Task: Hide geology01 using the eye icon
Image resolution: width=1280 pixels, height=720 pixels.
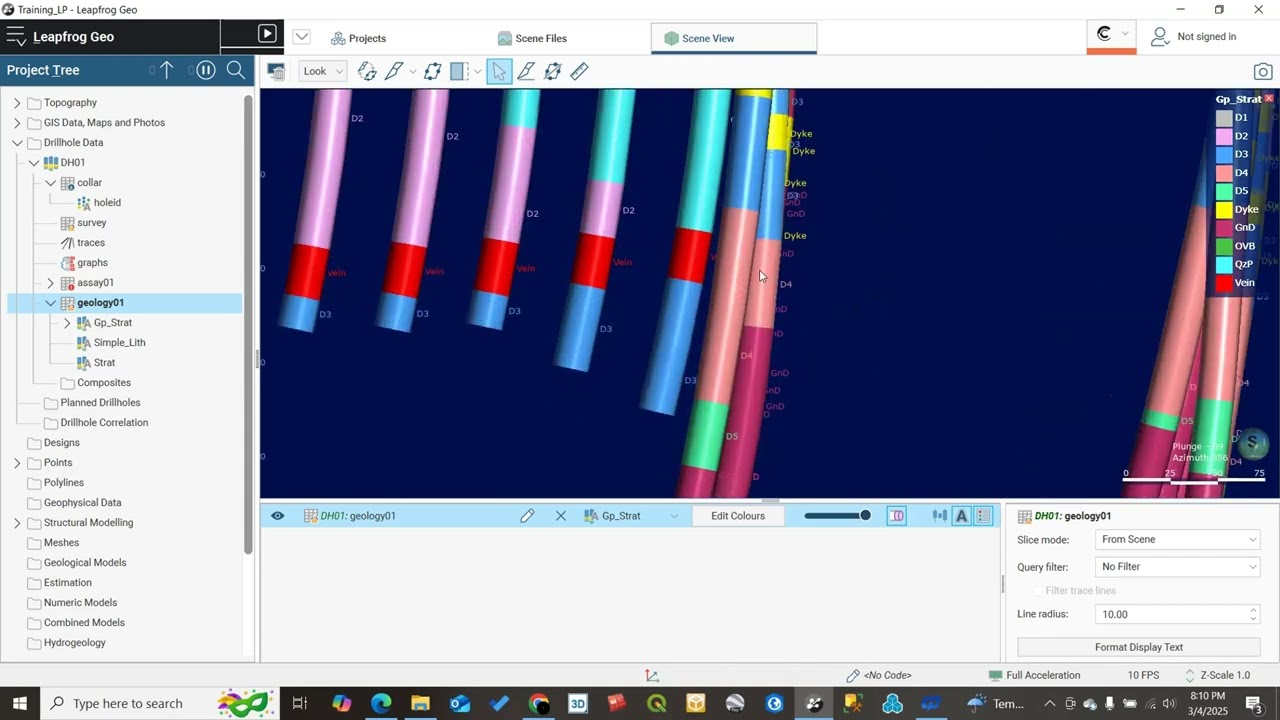Action: tap(277, 516)
